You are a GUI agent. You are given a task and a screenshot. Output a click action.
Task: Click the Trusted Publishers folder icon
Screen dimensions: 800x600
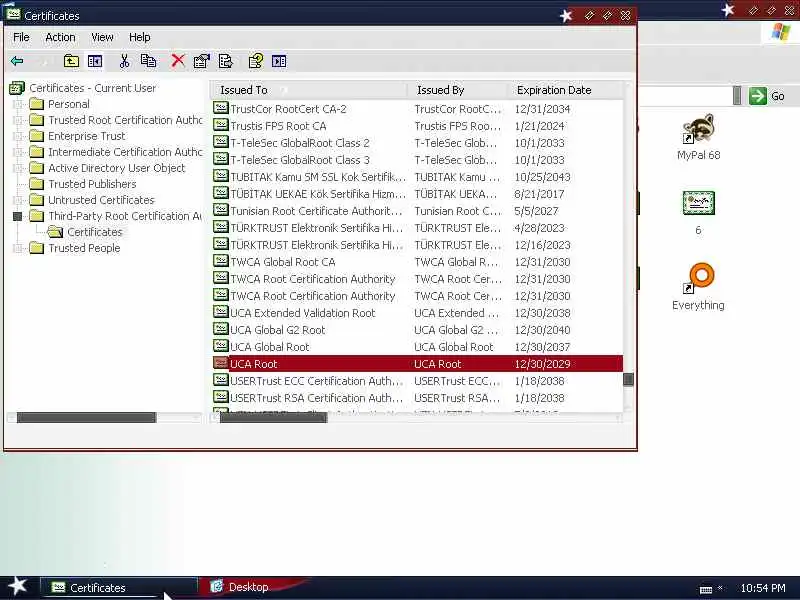pos(37,184)
